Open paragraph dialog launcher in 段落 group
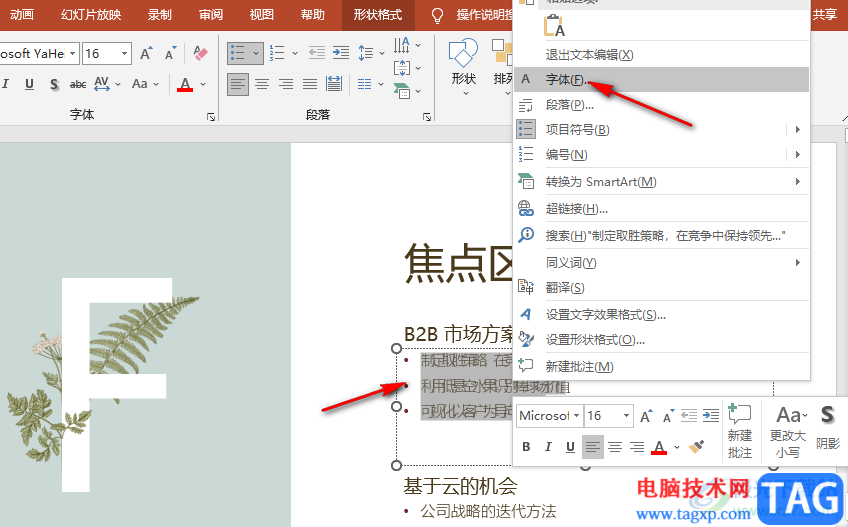This screenshot has height=527, width=848. click(x=427, y=116)
